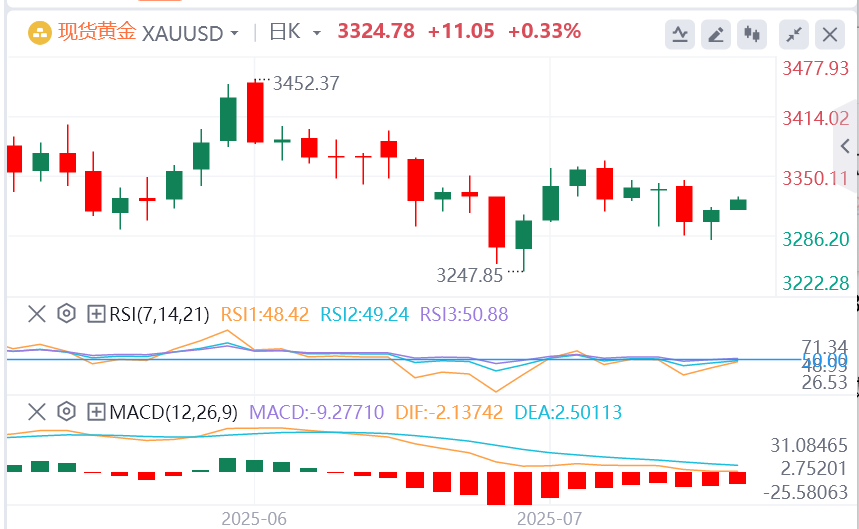Open MACD indicator settings gear
This screenshot has width=859, height=529.
coord(66,411)
